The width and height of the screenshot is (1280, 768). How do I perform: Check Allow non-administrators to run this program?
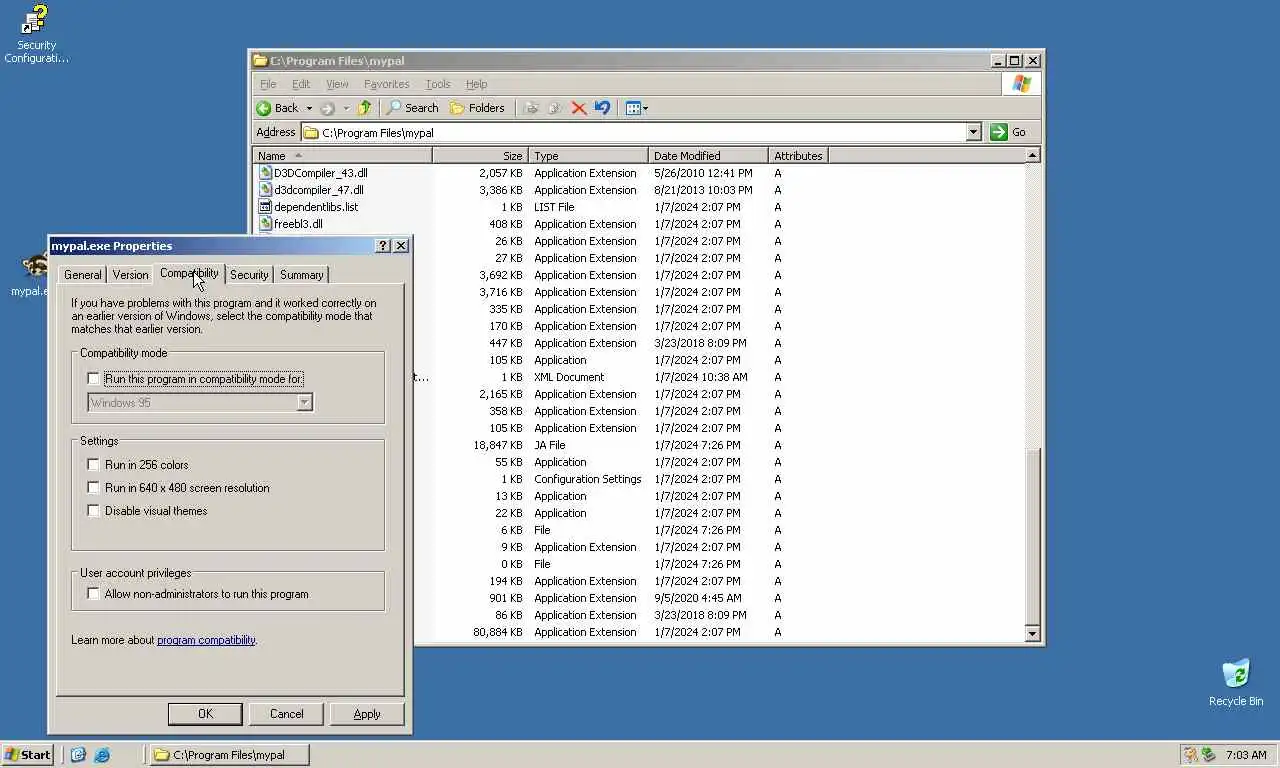tap(94, 594)
